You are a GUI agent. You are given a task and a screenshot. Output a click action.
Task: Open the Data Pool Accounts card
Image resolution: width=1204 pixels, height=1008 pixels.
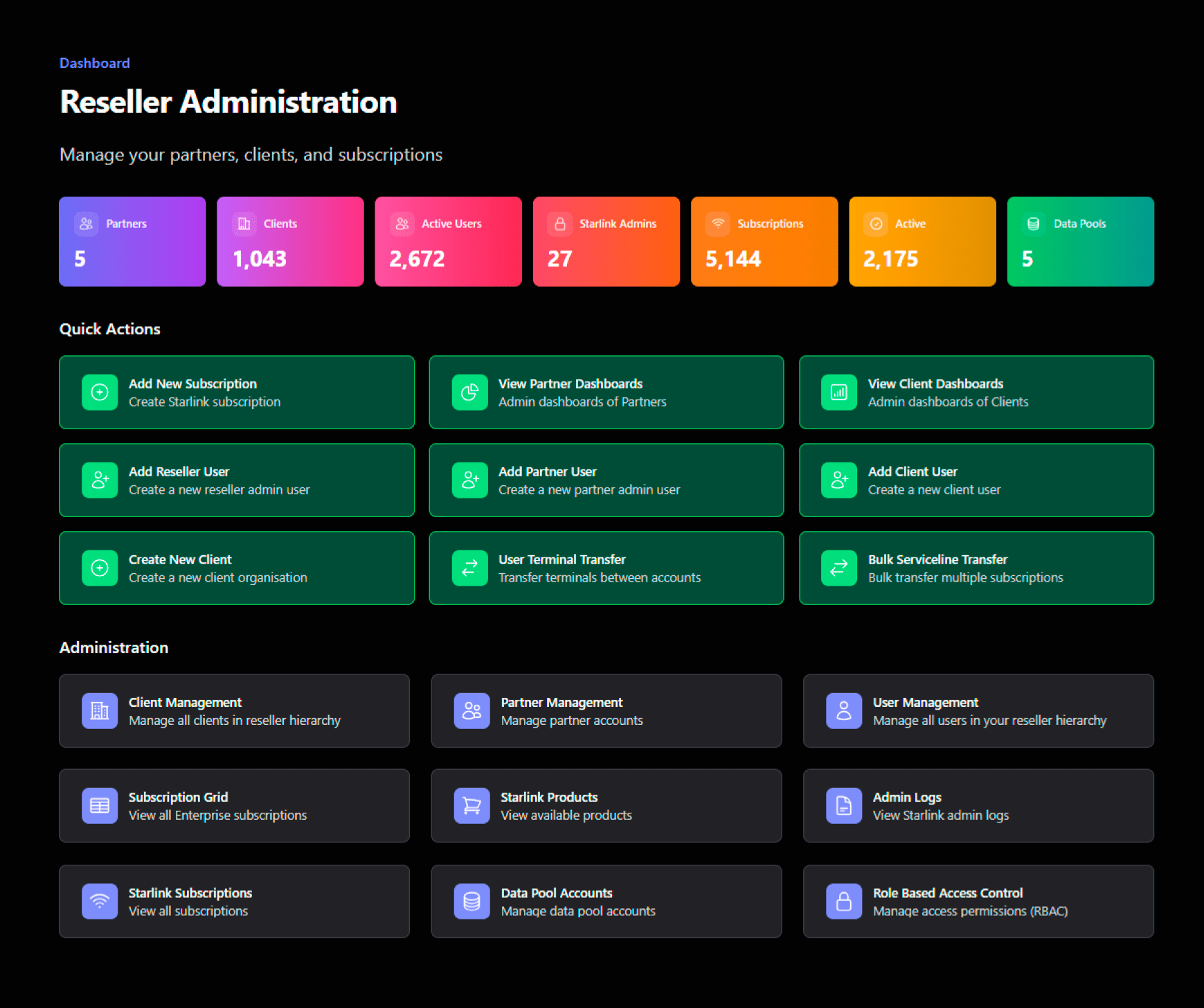[606, 901]
